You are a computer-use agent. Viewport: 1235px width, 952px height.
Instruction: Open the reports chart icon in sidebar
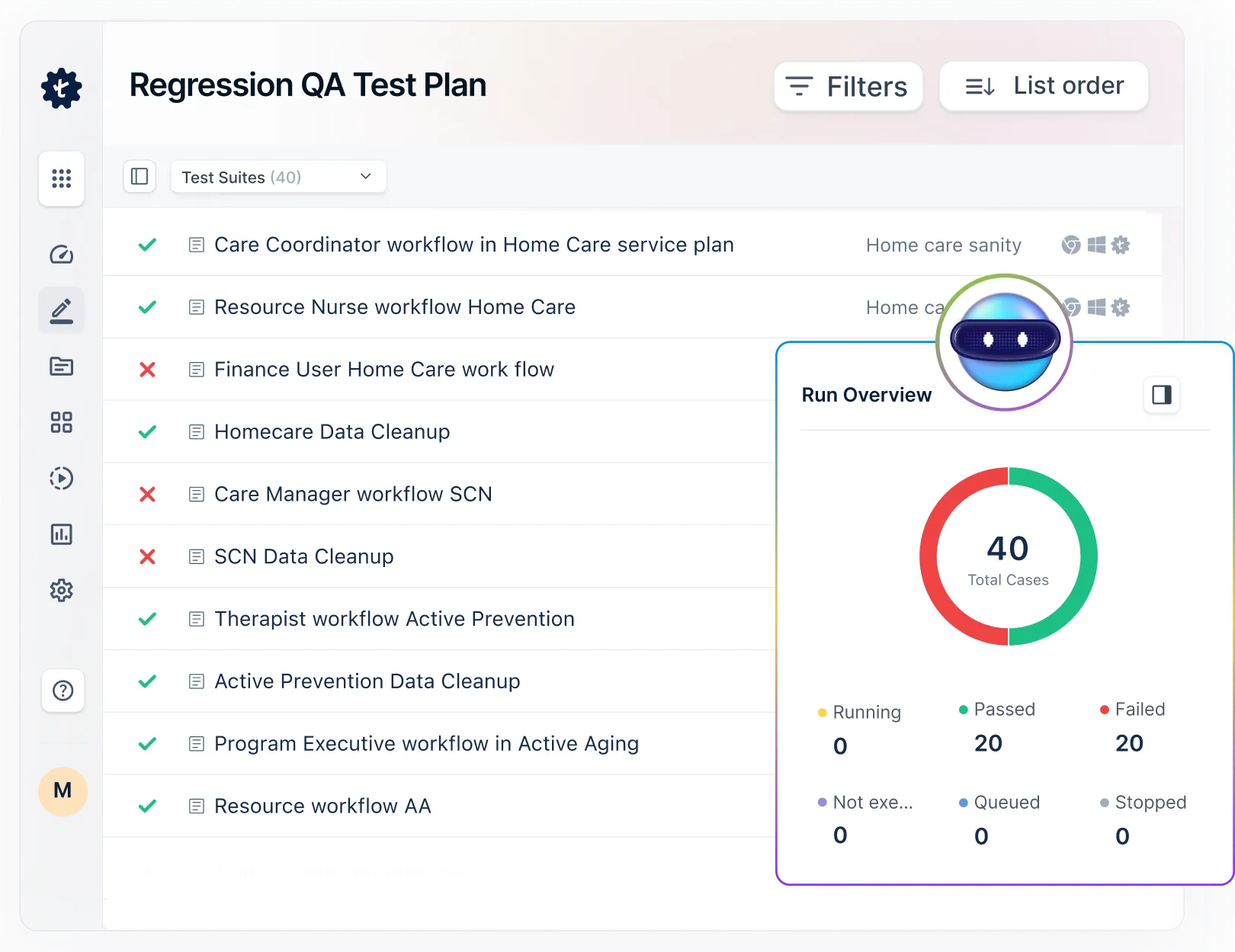(61, 534)
